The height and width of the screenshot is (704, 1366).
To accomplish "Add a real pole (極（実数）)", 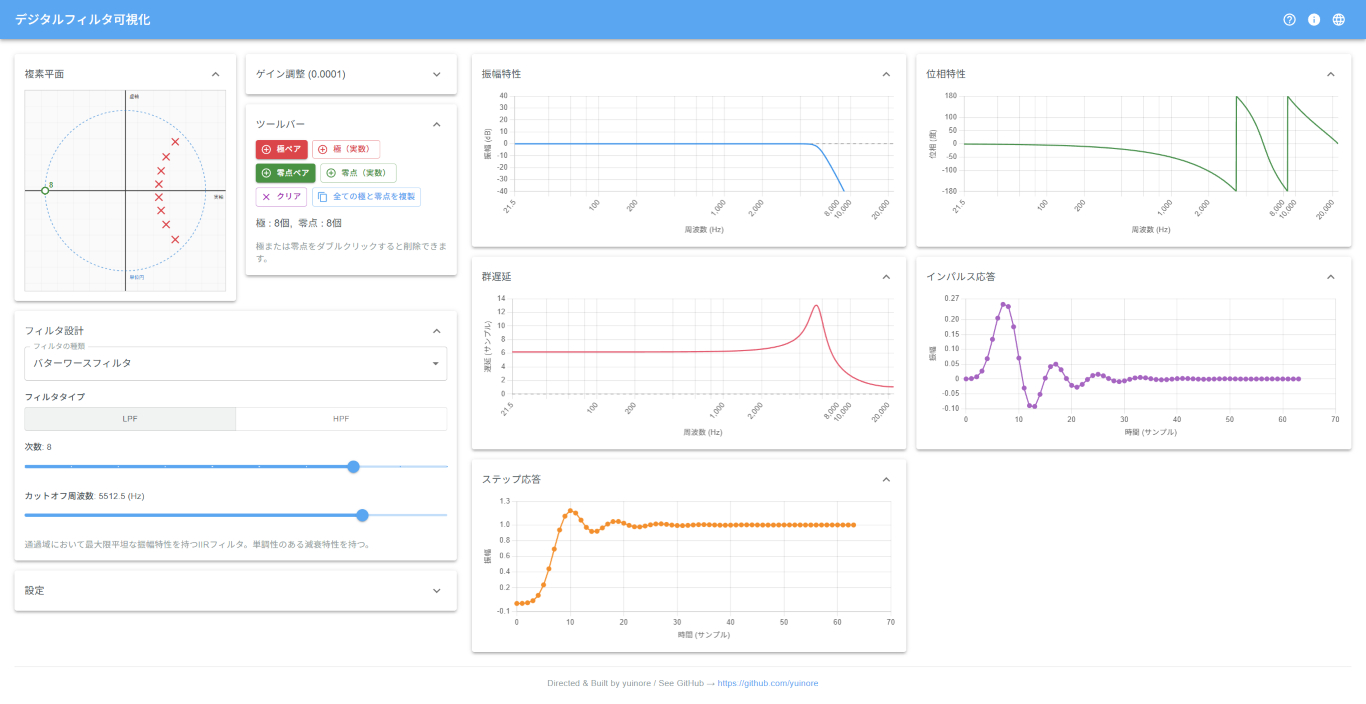I will pyautogui.click(x=345, y=149).
